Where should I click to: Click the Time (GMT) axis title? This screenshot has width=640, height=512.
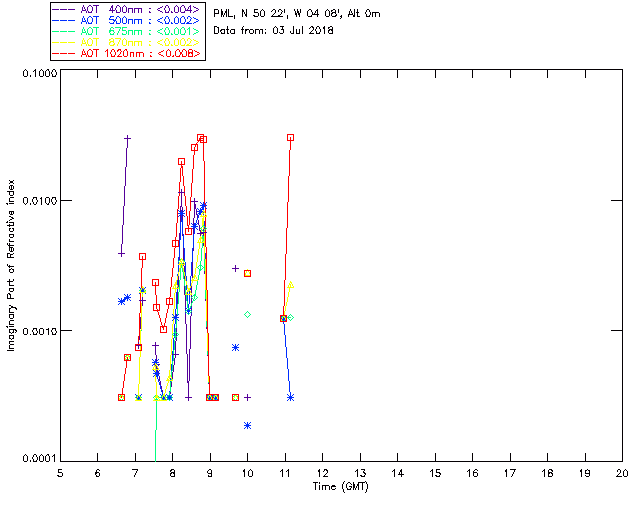coord(340,487)
